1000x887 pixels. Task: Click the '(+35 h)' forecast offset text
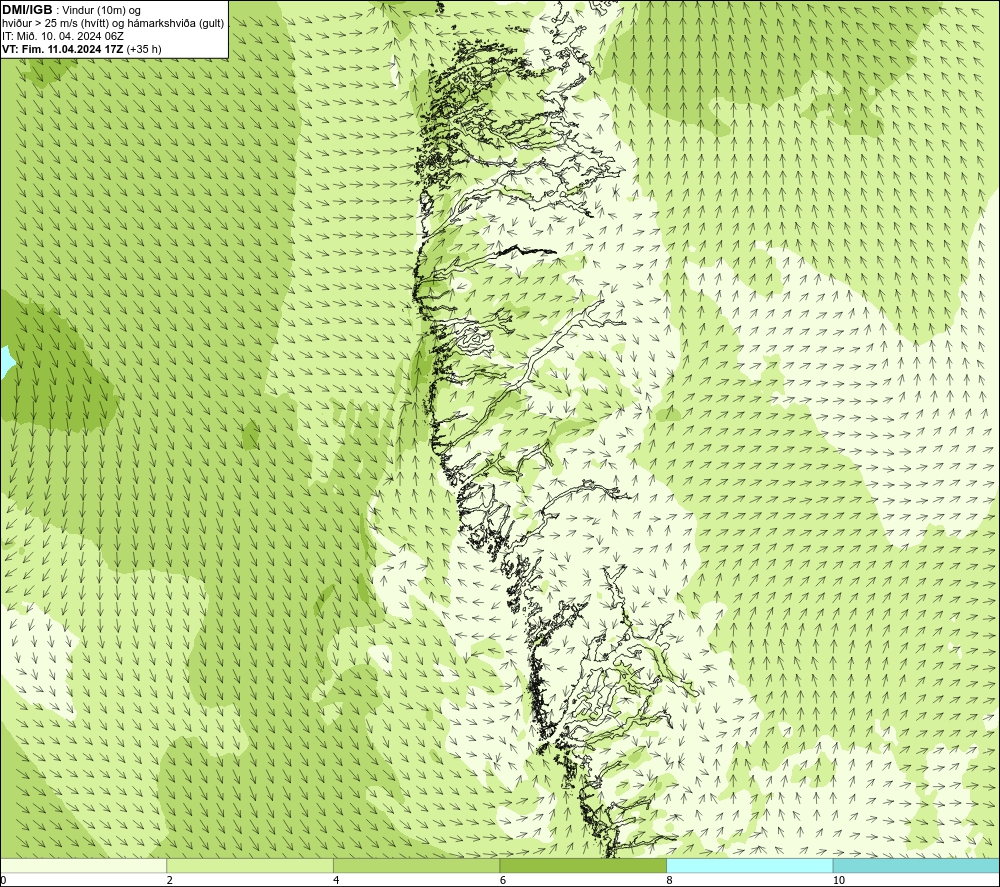point(145,49)
